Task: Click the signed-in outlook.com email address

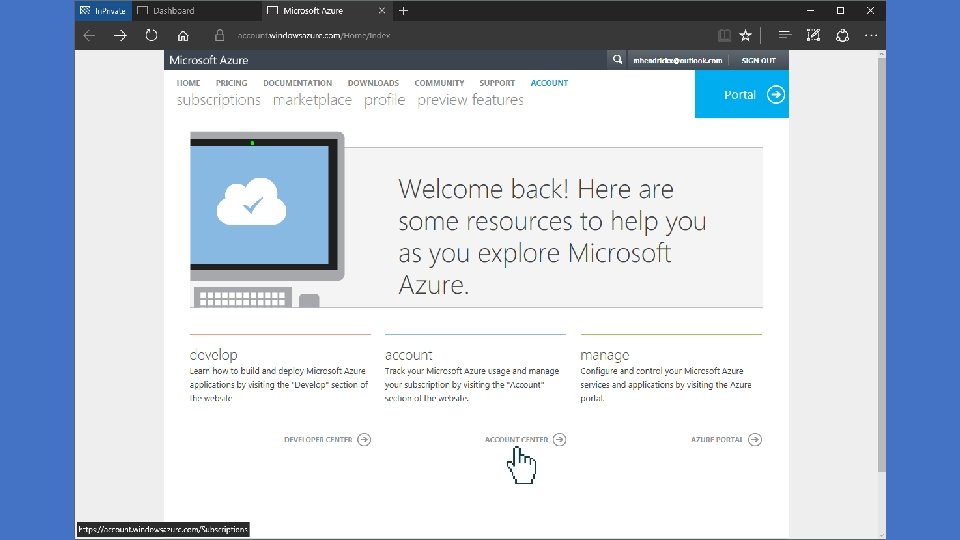Action: tap(678, 60)
